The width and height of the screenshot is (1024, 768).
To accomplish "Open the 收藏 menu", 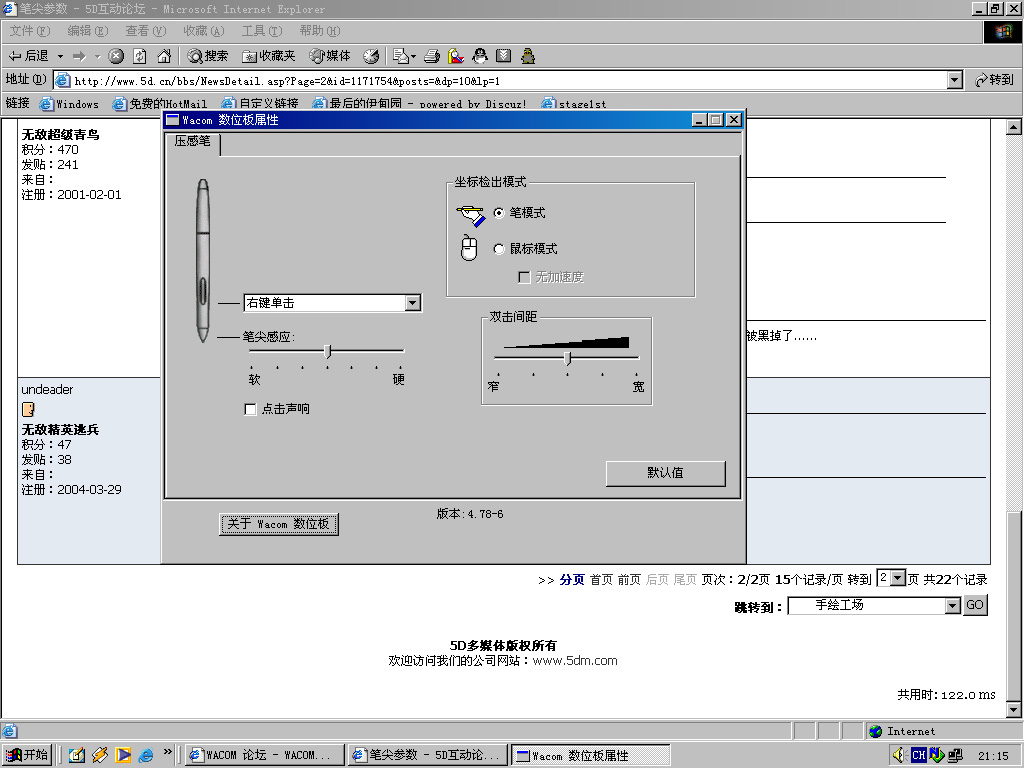I will pyautogui.click(x=204, y=31).
